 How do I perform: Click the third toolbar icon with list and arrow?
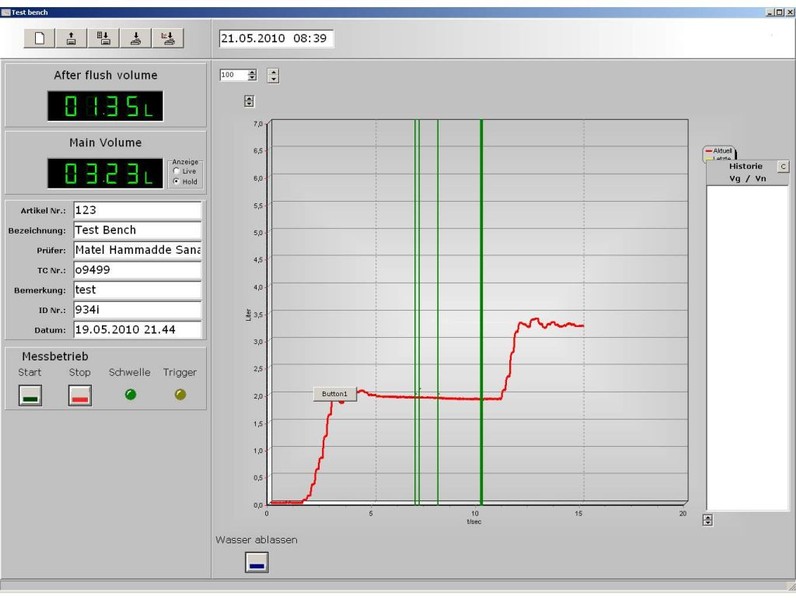pyautogui.click(x=103, y=39)
